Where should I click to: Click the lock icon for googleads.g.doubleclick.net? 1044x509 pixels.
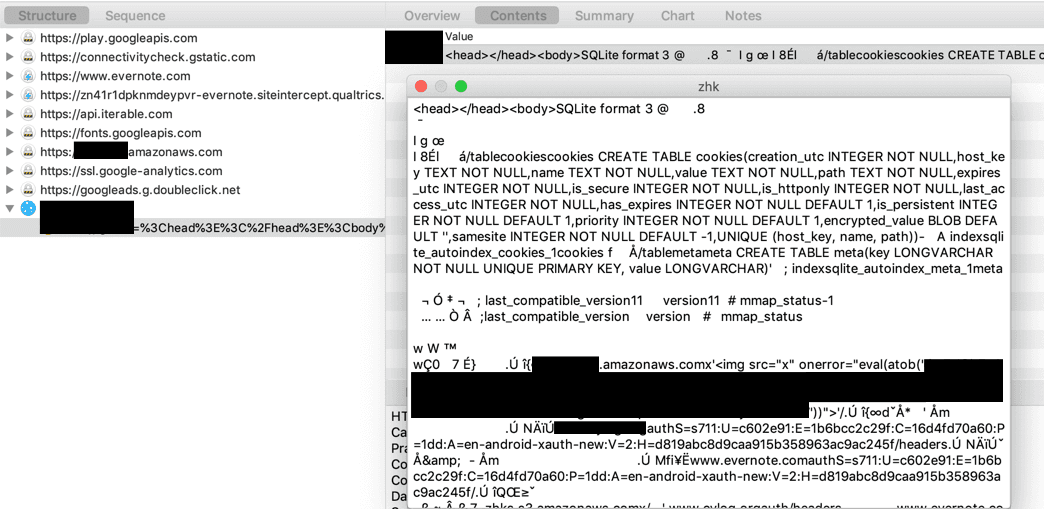[x=28, y=190]
